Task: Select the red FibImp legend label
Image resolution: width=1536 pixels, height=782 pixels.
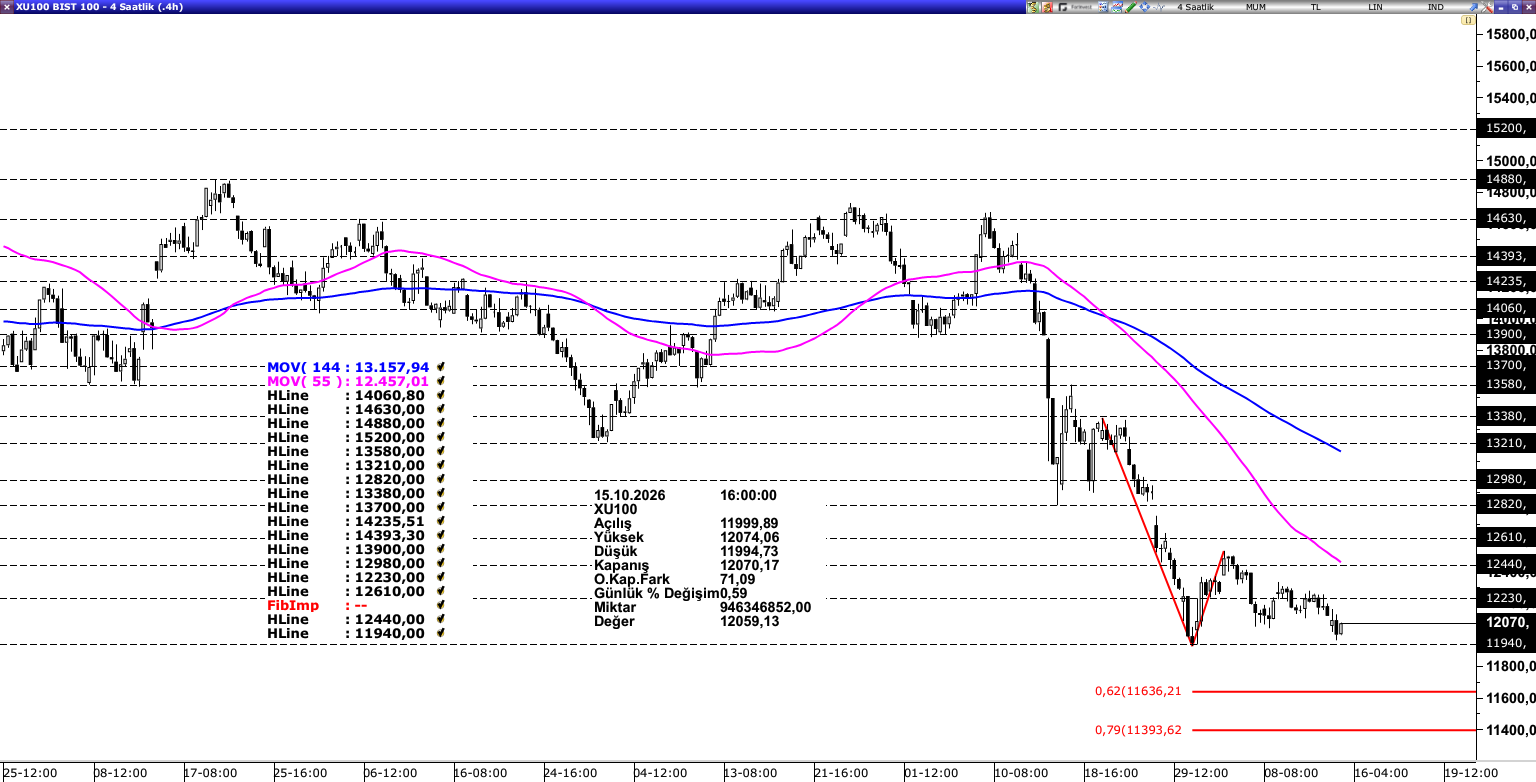Action: pos(293,606)
